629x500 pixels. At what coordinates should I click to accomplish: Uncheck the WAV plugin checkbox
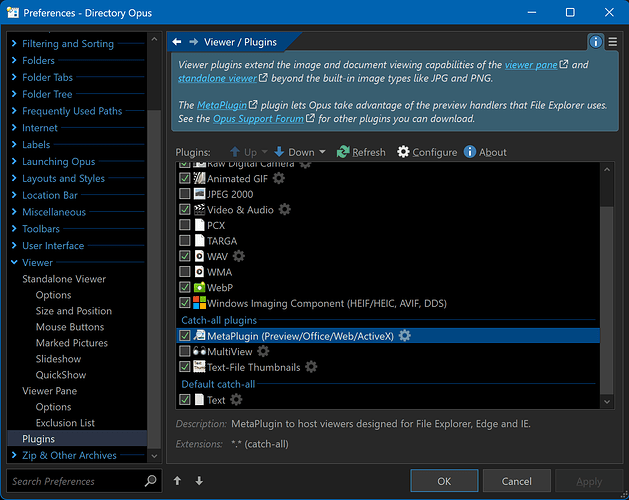(x=185, y=256)
